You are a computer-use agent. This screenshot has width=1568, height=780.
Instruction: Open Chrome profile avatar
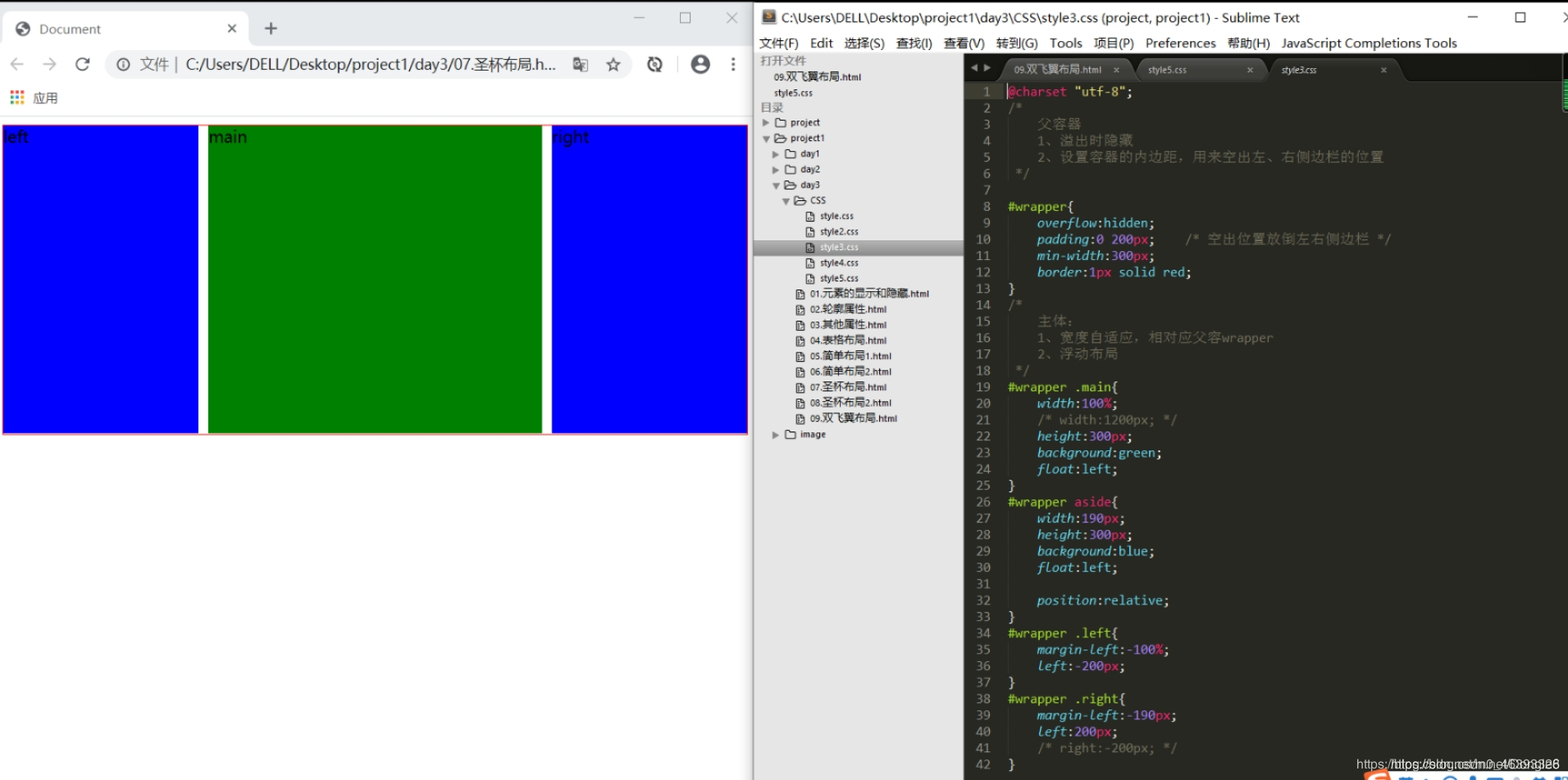point(700,64)
